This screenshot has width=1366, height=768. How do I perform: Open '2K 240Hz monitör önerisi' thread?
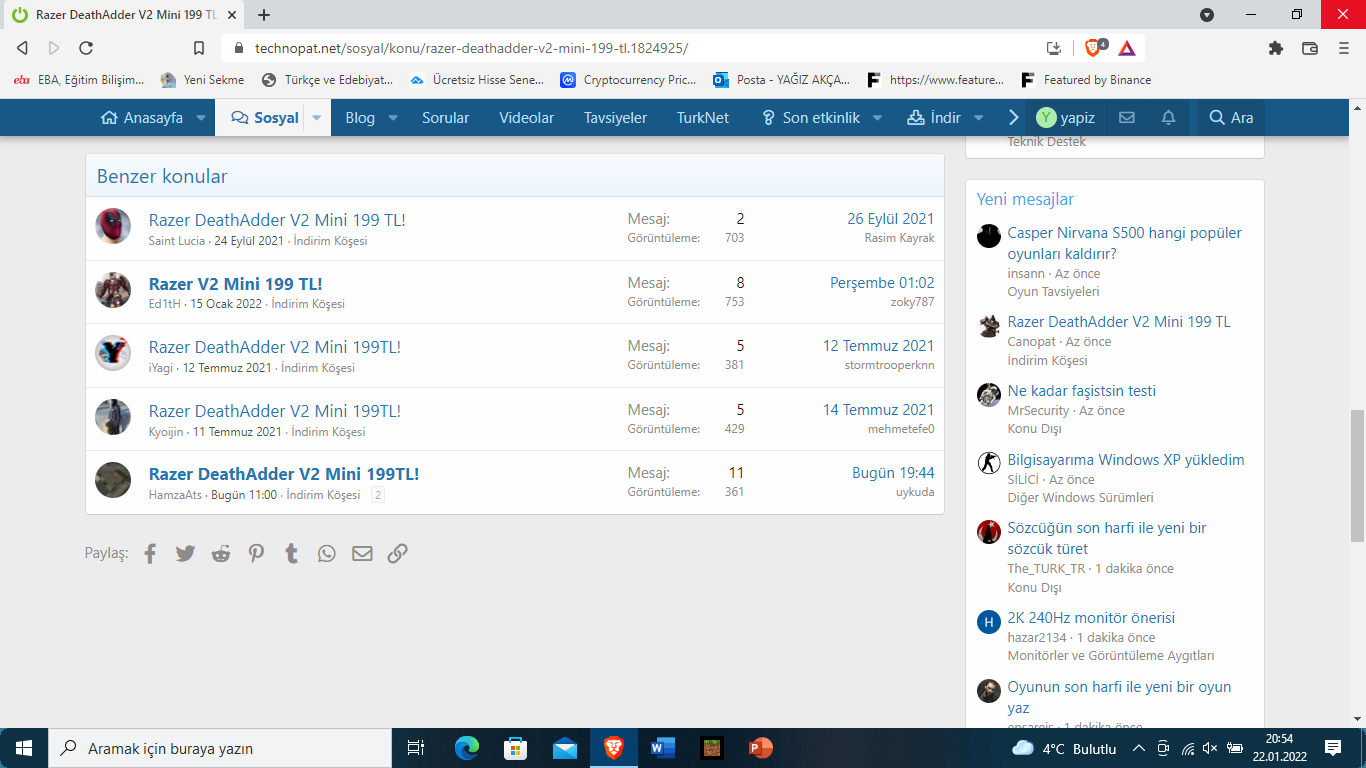(1091, 618)
